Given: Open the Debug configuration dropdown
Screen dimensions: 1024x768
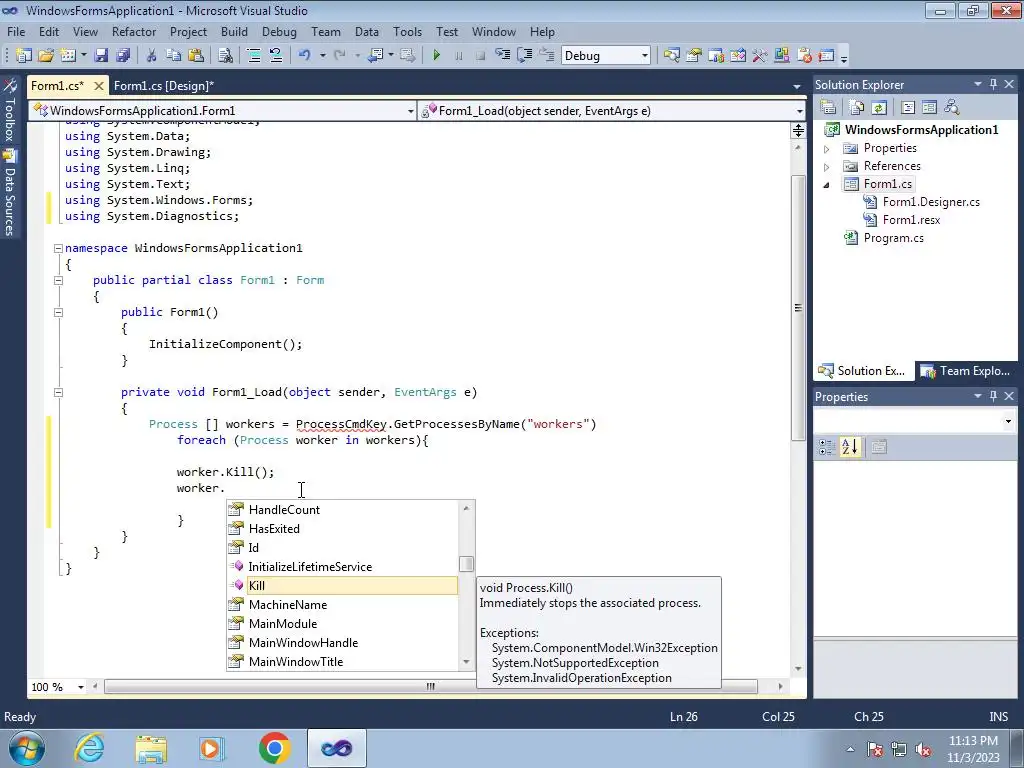Looking at the screenshot, I should [645, 56].
